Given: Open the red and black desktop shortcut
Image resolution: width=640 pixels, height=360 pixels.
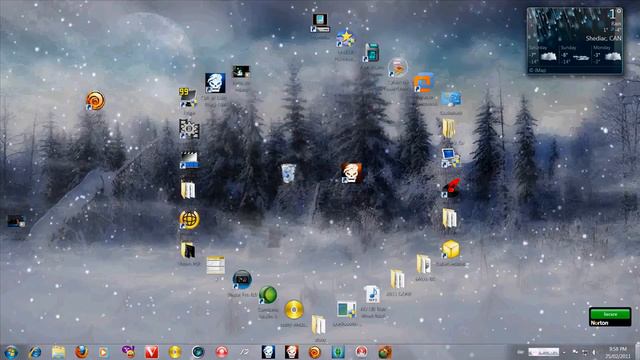Looking at the screenshot, I should click(451, 188).
